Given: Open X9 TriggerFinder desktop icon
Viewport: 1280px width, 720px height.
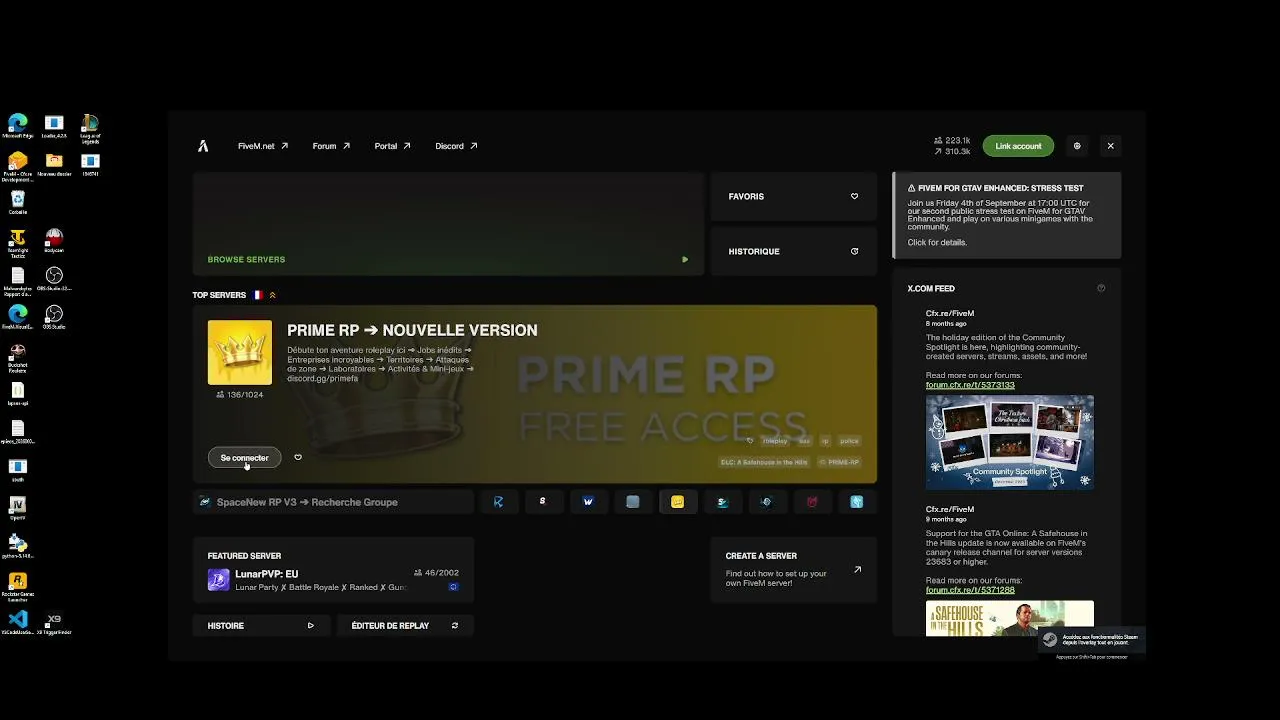Looking at the screenshot, I should pos(54,623).
